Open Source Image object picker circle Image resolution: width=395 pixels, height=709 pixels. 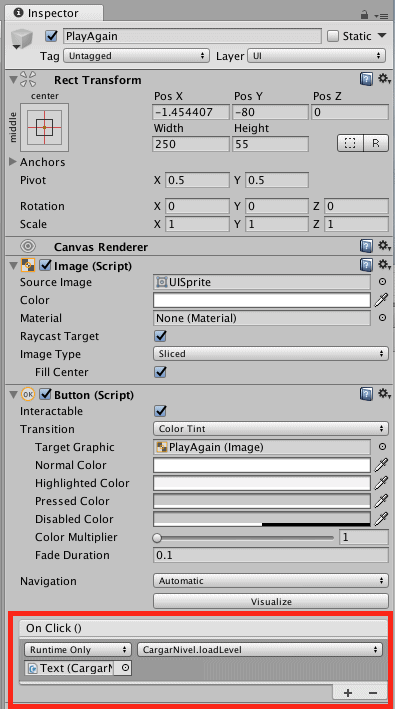click(382, 282)
